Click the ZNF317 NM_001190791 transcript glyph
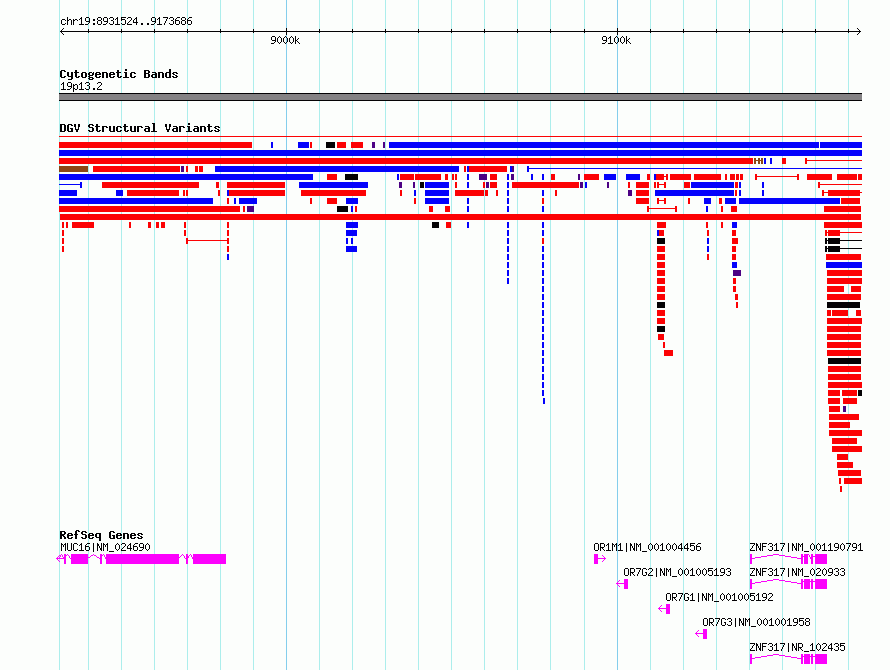Image resolution: width=890 pixels, height=670 pixels. tap(788, 559)
